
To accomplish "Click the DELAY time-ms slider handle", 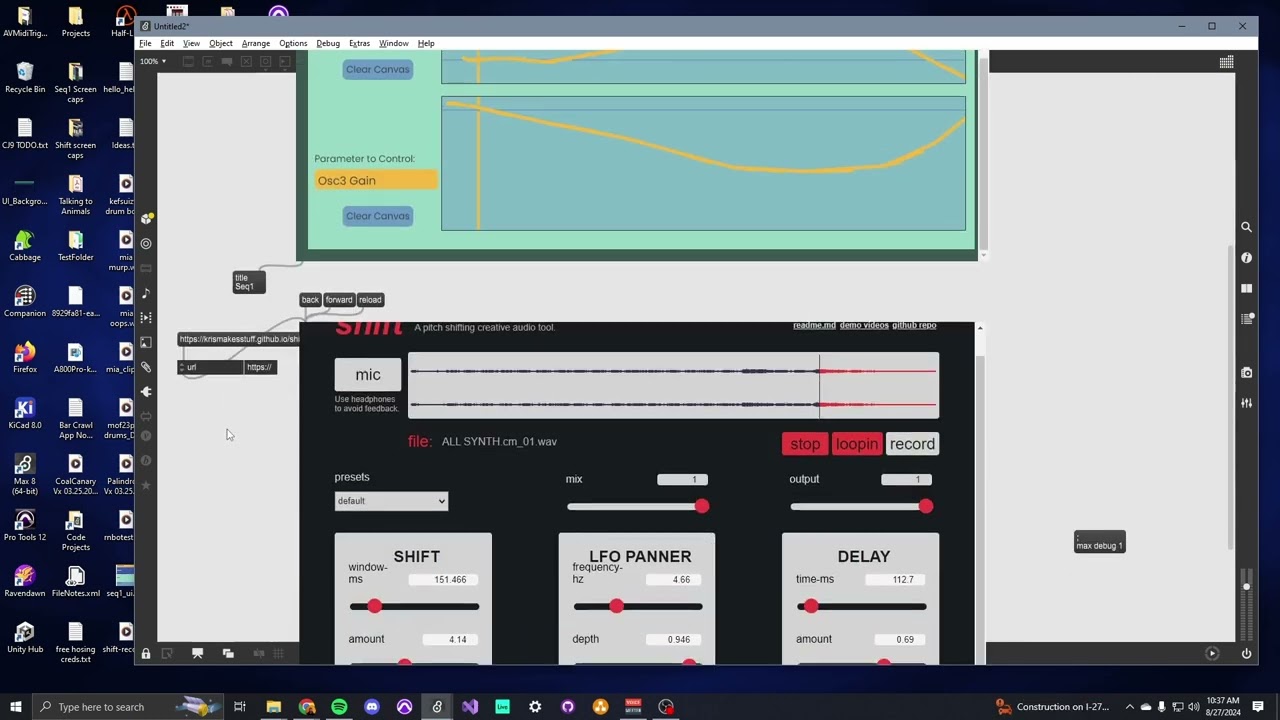I will pyautogui.click(x=811, y=606).
